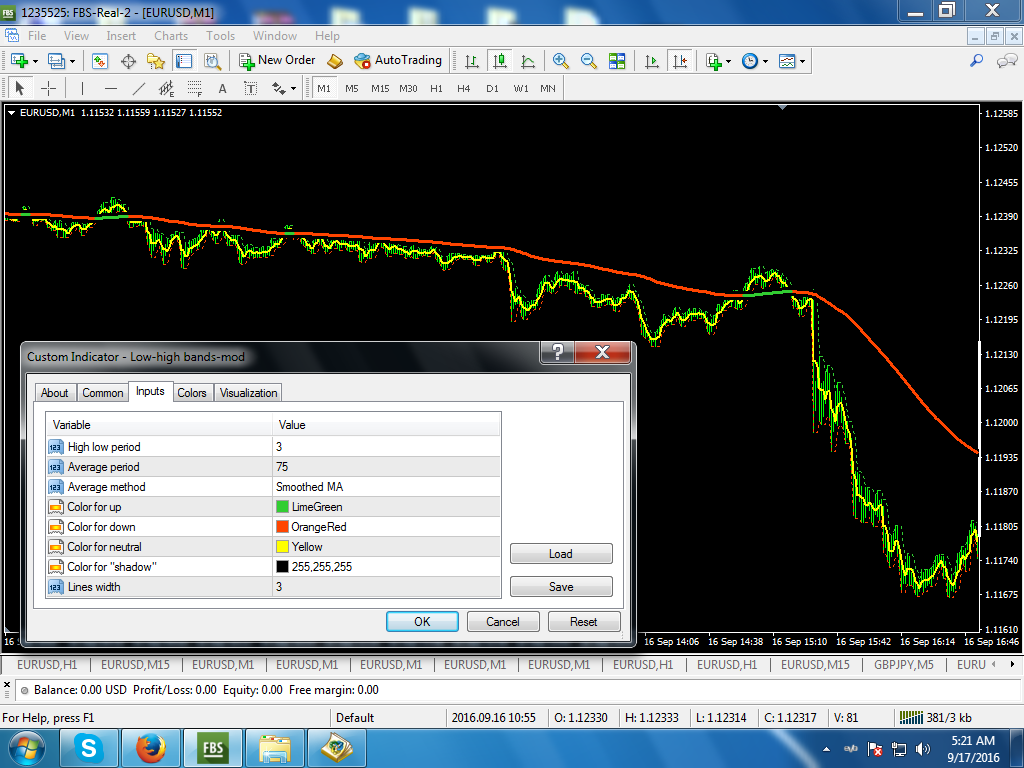Click the OrangeRed color swatch

coord(282,526)
